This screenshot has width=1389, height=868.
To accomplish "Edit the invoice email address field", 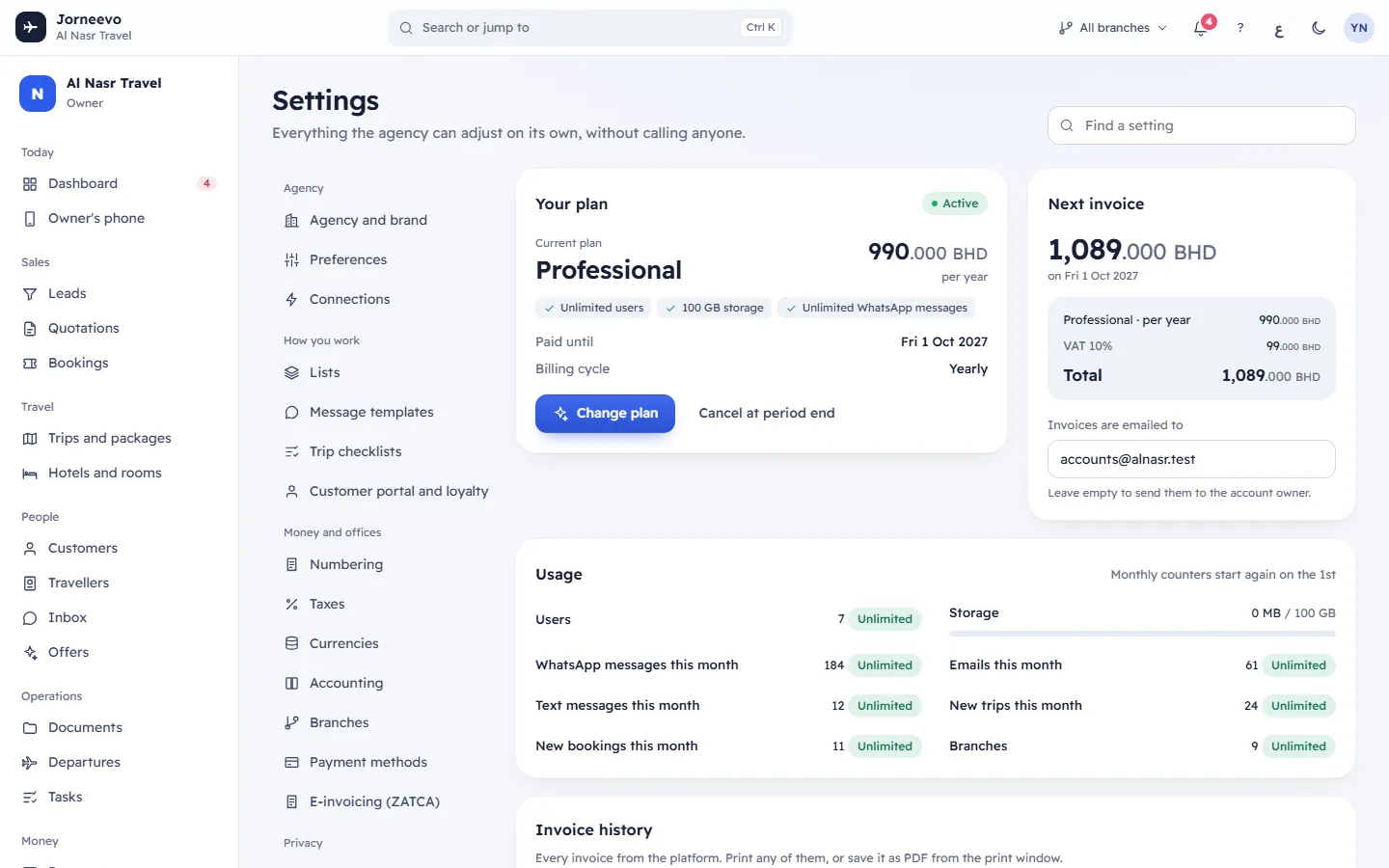I will coord(1191,459).
